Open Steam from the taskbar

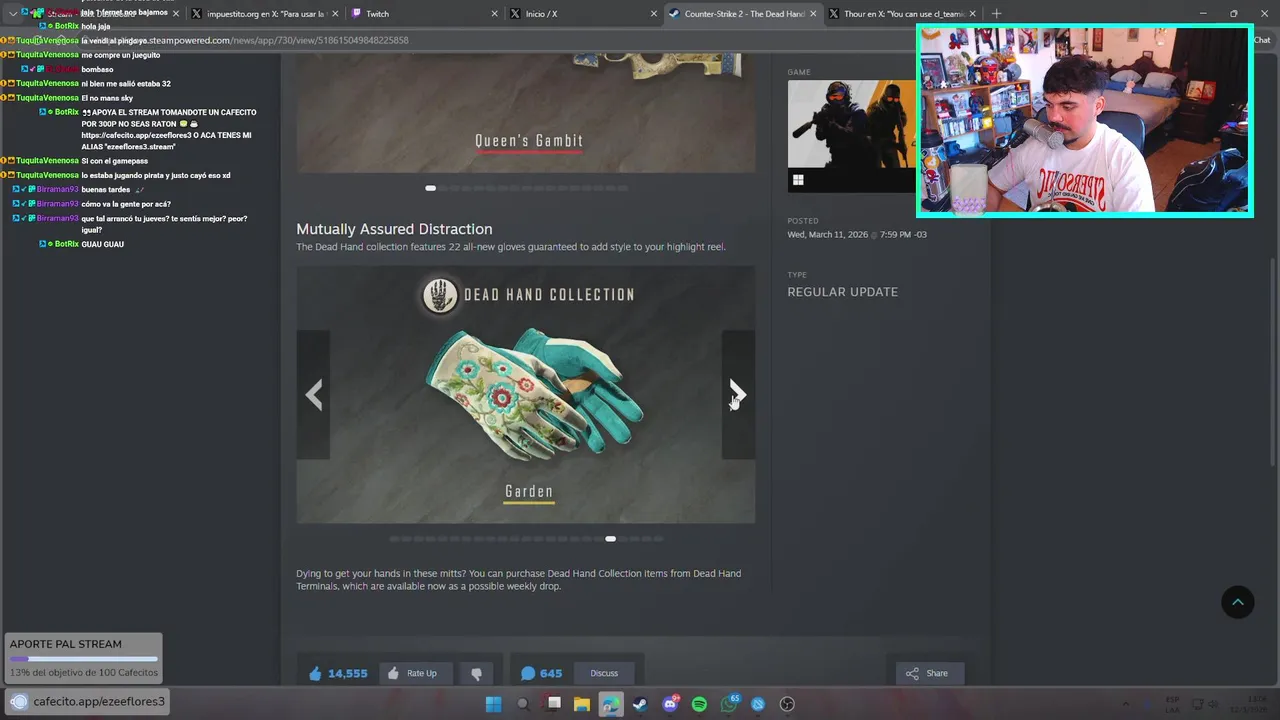(x=640, y=704)
